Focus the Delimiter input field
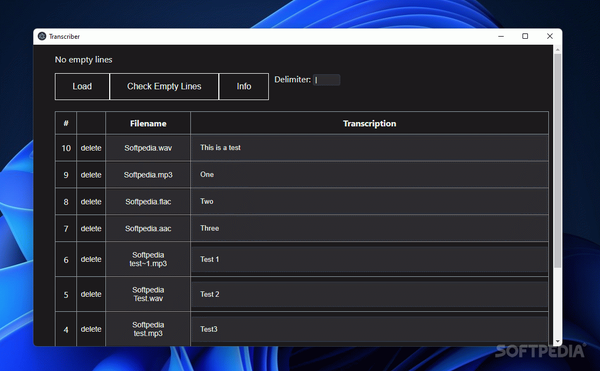This screenshot has height=371, width=600. tap(326, 80)
